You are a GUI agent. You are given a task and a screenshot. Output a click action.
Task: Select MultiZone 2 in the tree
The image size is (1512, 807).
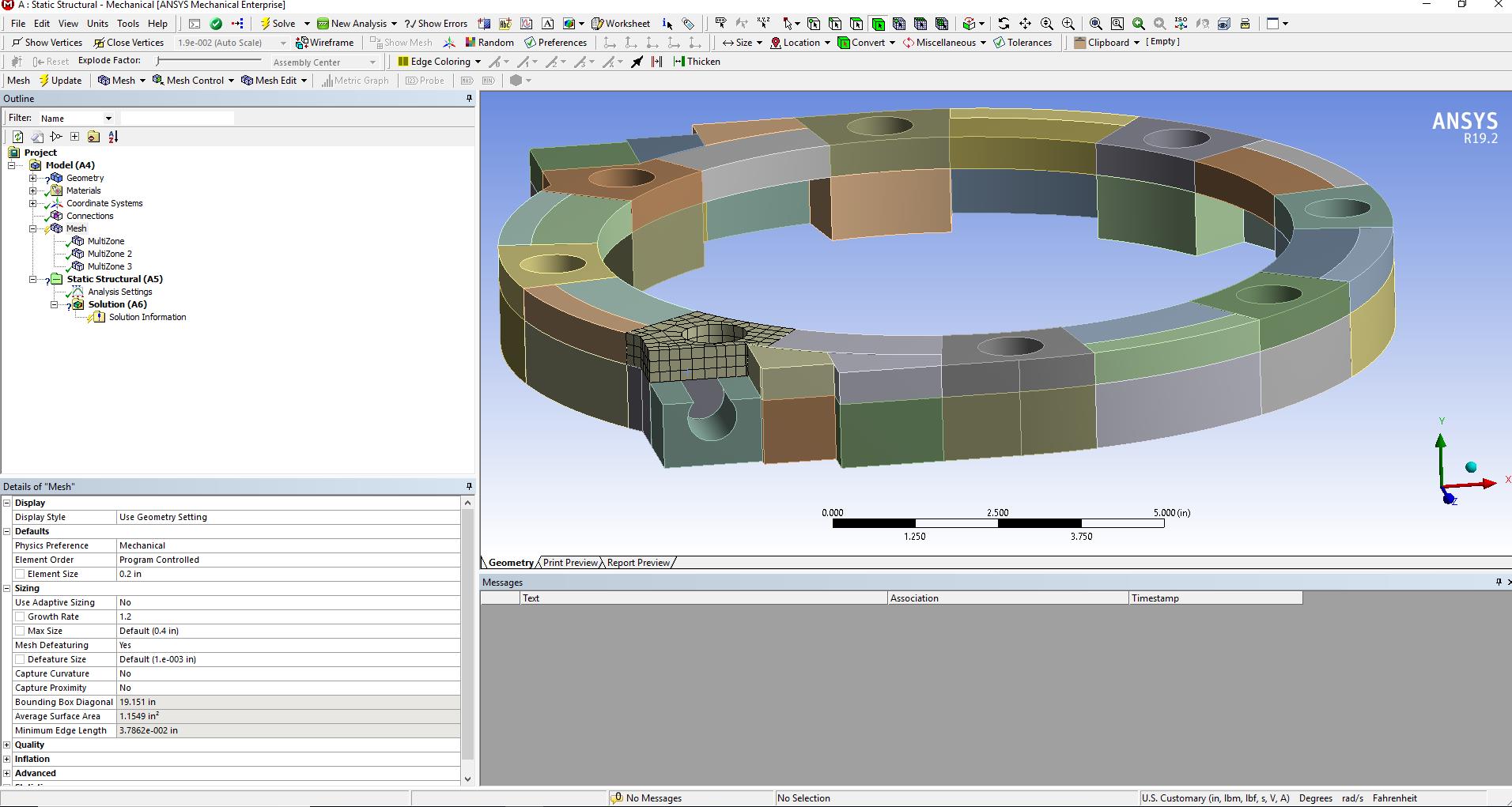click(x=109, y=254)
